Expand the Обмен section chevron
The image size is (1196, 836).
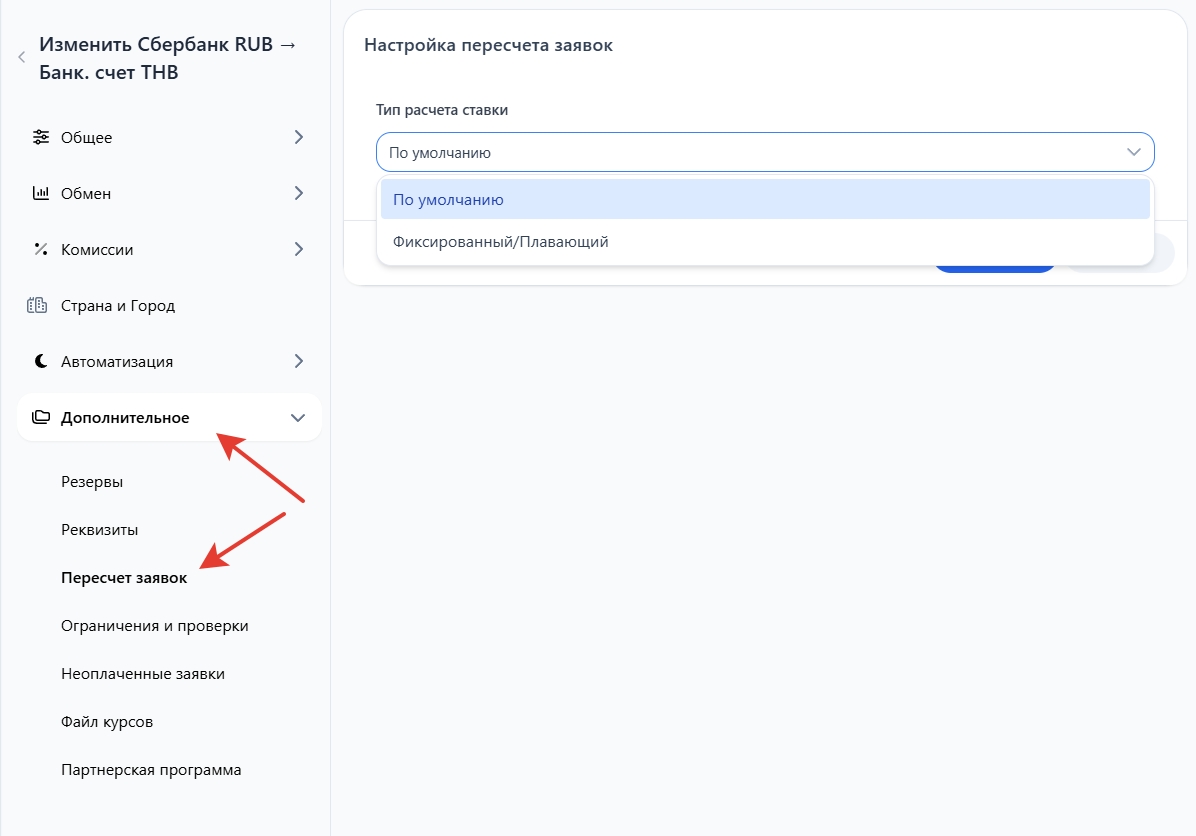click(x=298, y=193)
